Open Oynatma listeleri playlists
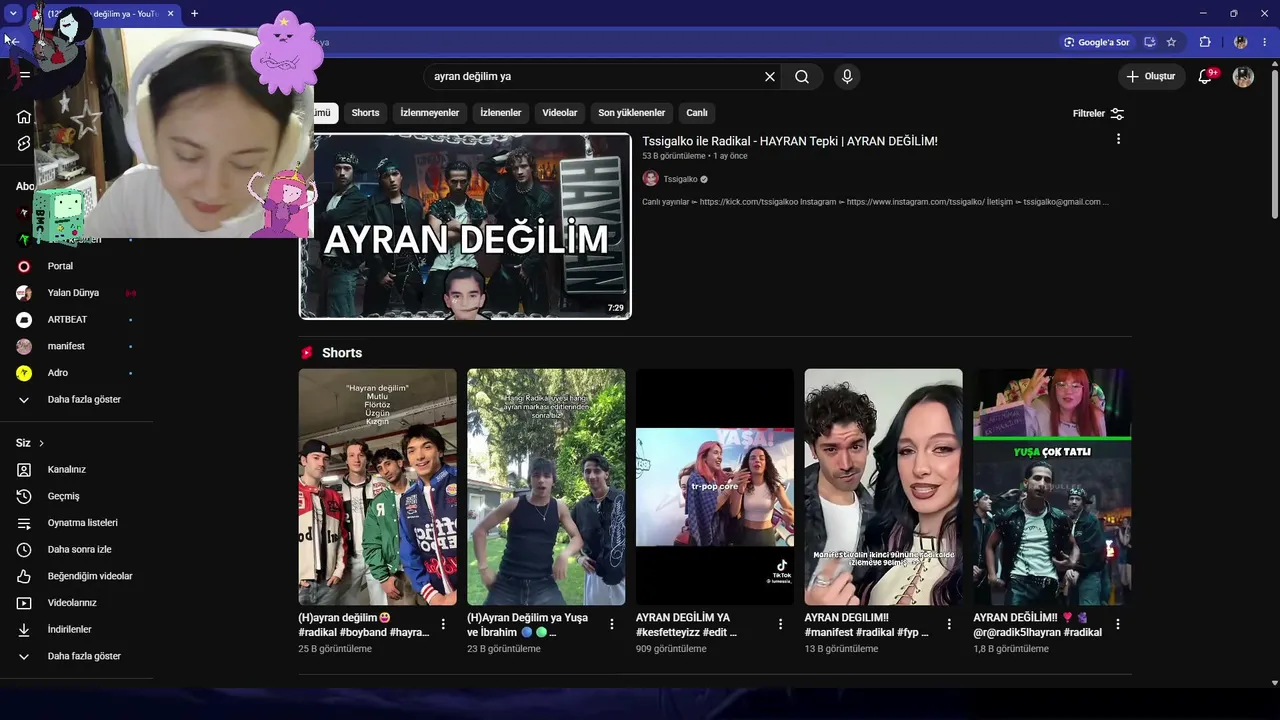 point(76,523)
